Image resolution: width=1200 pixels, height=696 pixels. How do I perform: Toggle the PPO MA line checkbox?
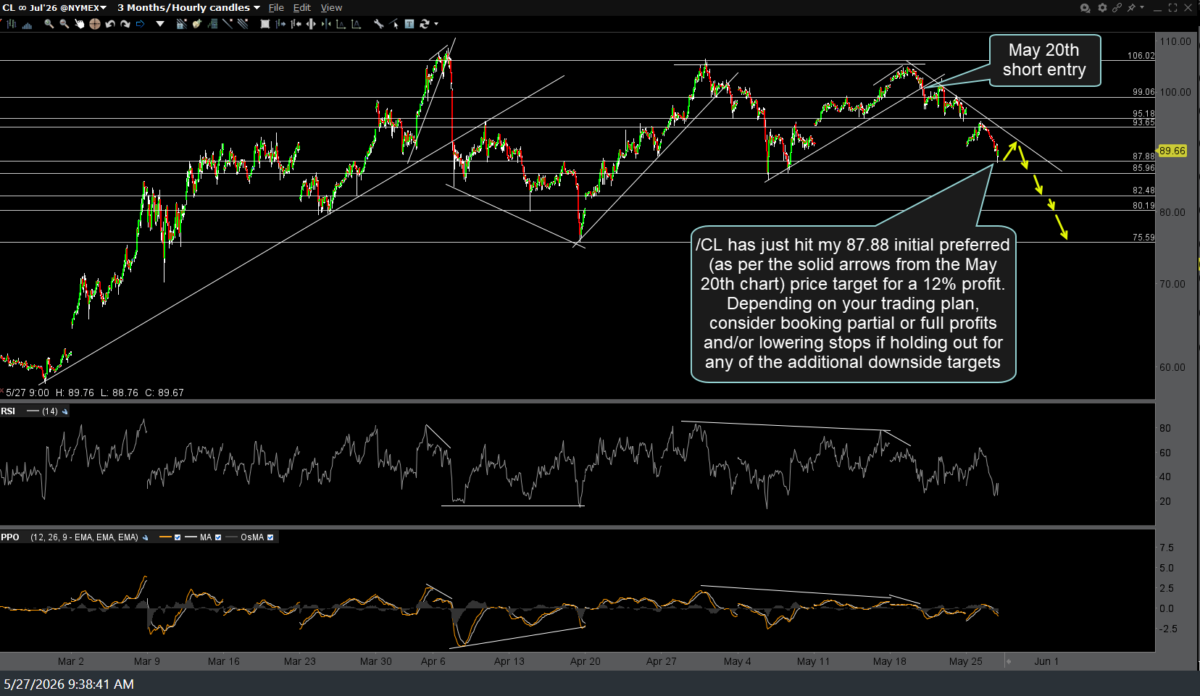click(218, 537)
